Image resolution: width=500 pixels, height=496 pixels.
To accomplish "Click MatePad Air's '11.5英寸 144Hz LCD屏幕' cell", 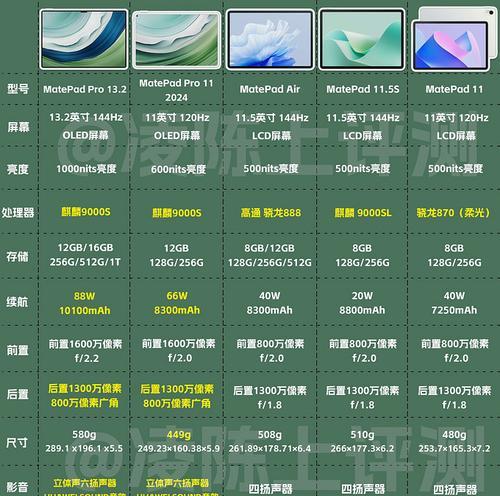I will (271, 127).
